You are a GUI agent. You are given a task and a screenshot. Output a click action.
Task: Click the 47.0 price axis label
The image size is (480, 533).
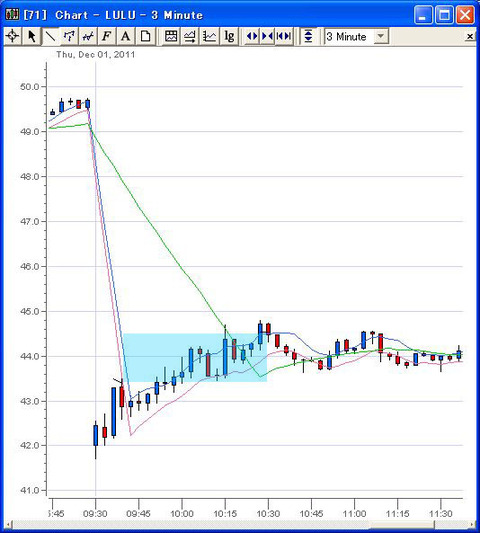pos(29,222)
